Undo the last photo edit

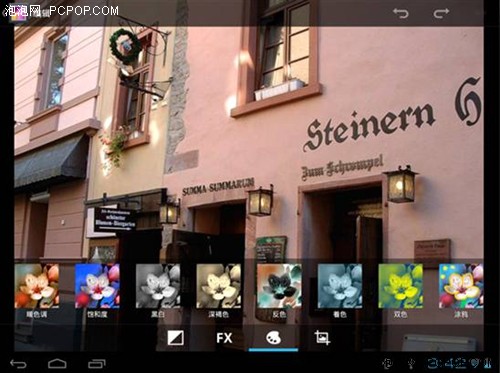[400, 13]
